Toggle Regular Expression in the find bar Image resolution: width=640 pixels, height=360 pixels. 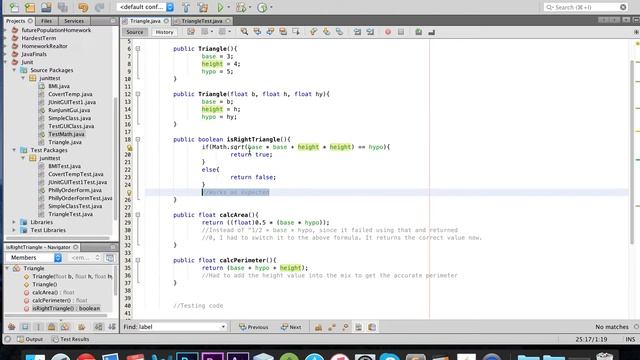point(345,327)
